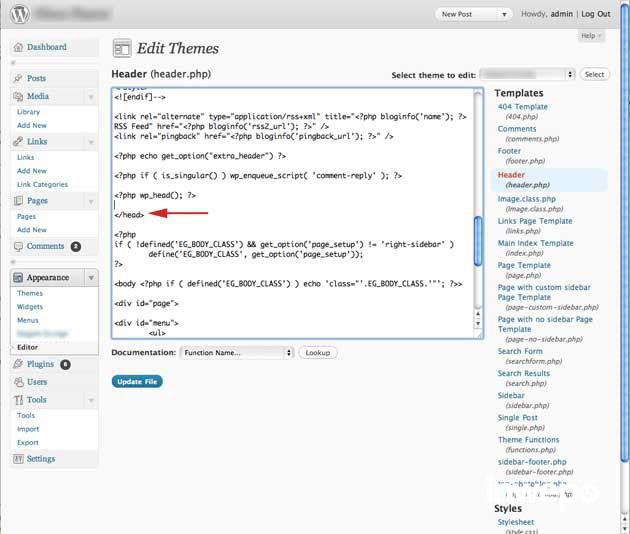630x534 pixels.
Task: Collapse the Tools menu arrow
Action: [91, 400]
